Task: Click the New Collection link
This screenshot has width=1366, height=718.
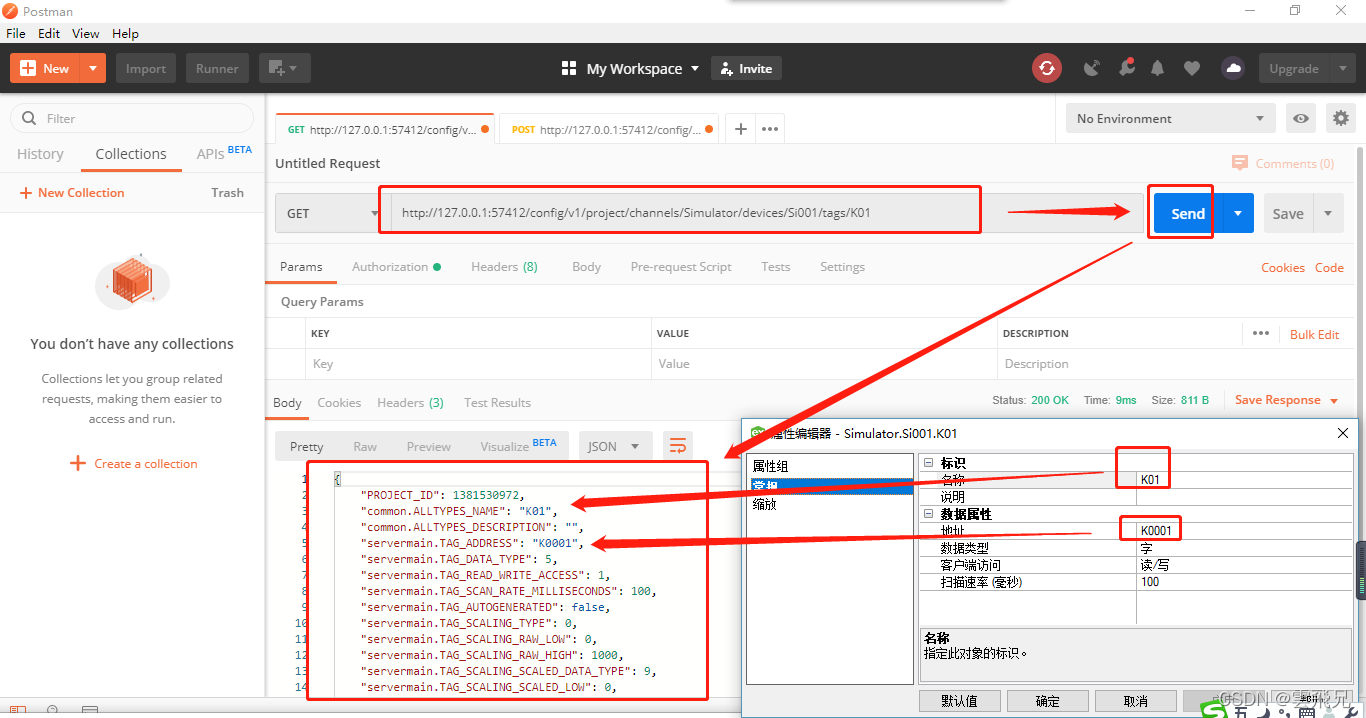Action: [x=72, y=192]
